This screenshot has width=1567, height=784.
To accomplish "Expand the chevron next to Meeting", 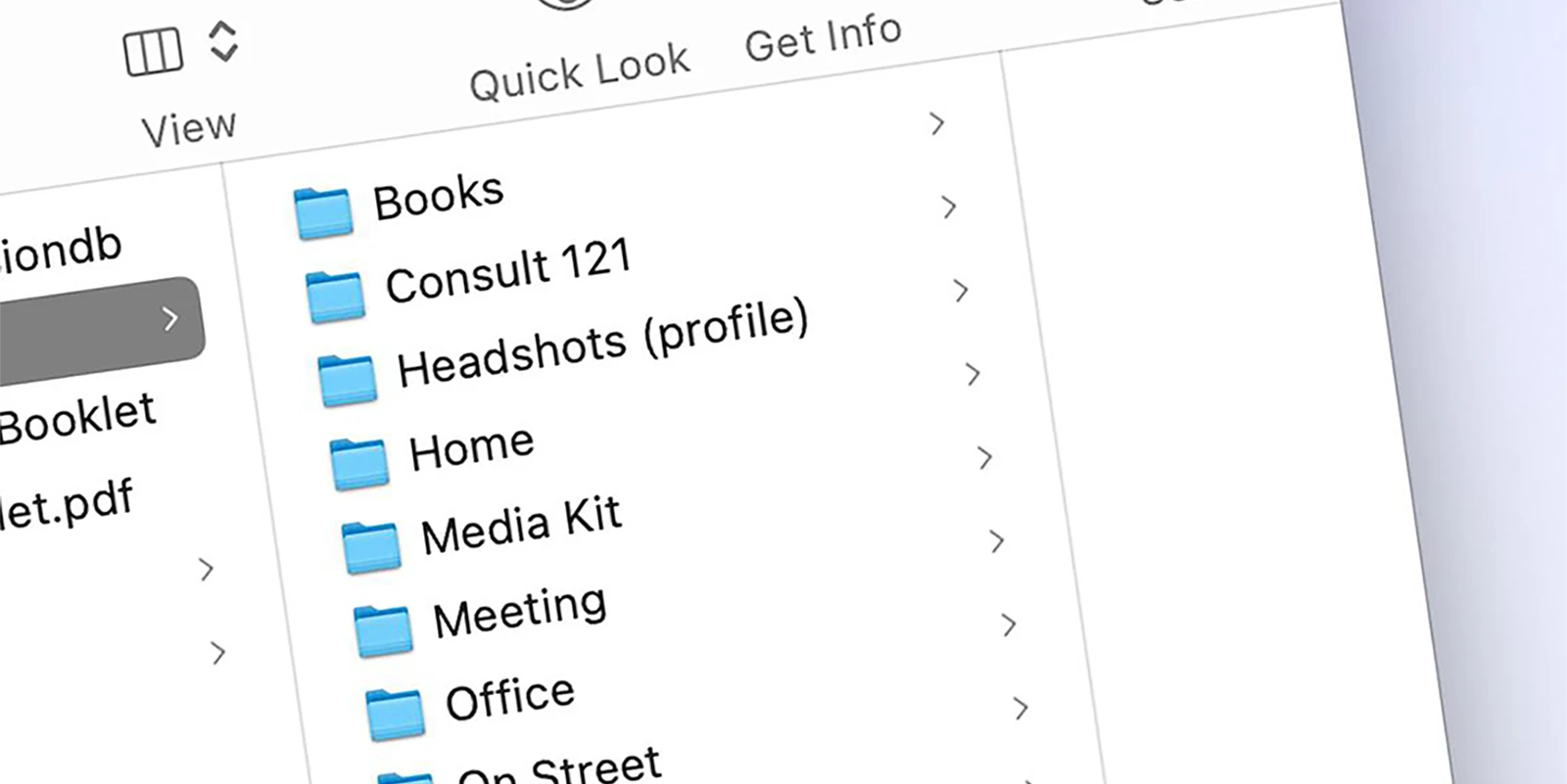I will coord(1011,624).
